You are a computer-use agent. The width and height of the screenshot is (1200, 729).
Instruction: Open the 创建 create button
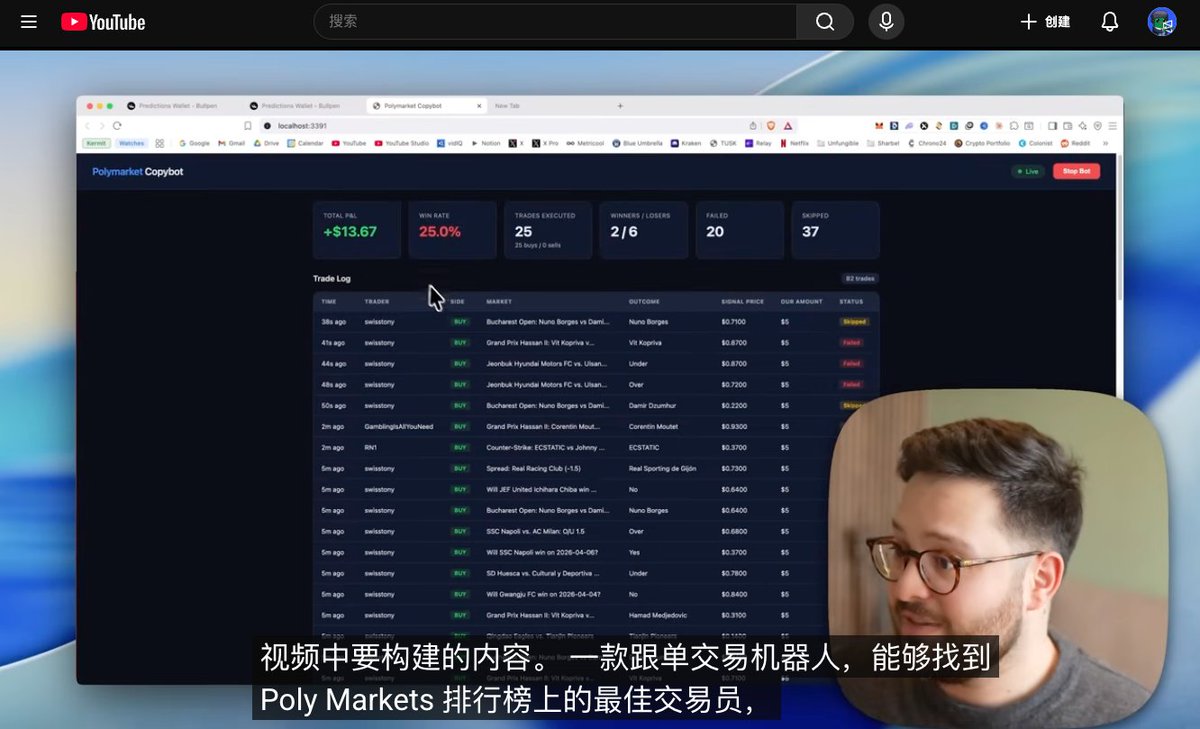[1045, 22]
